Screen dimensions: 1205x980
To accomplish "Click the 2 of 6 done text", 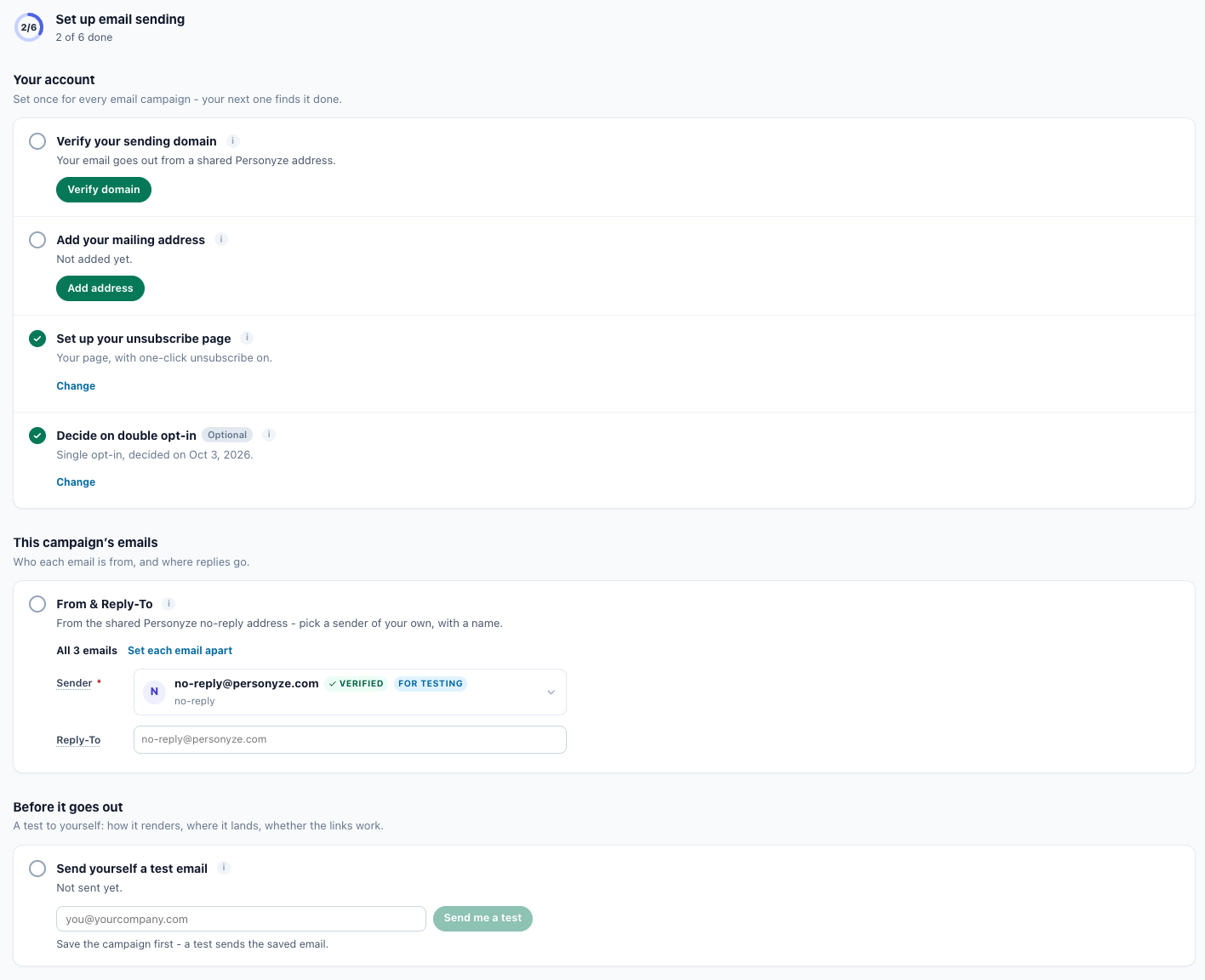I will click(x=84, y=37).
